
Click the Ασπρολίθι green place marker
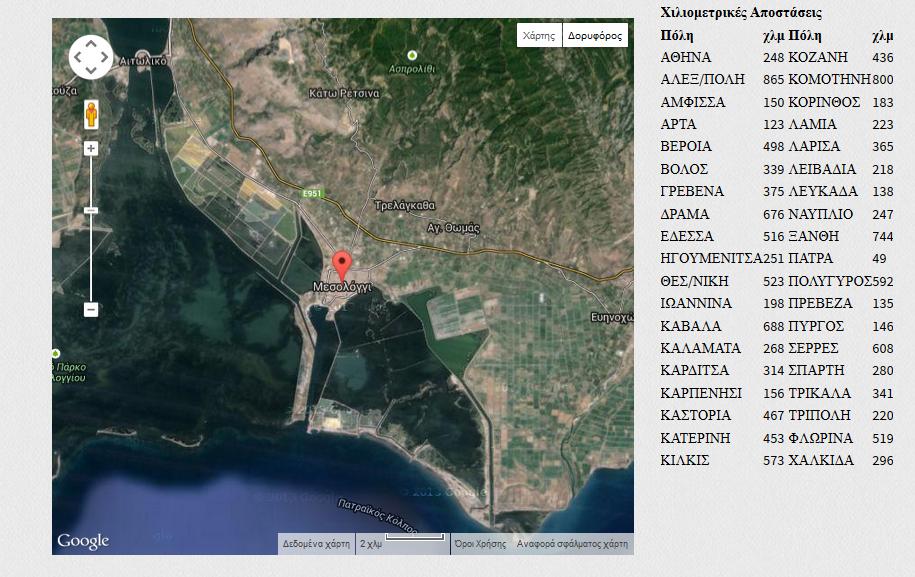click(412, 55)
